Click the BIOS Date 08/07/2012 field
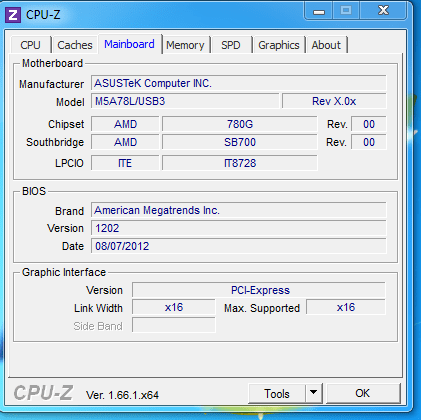Viewport: 421px width, 420px height. click(x=239, y=246)
